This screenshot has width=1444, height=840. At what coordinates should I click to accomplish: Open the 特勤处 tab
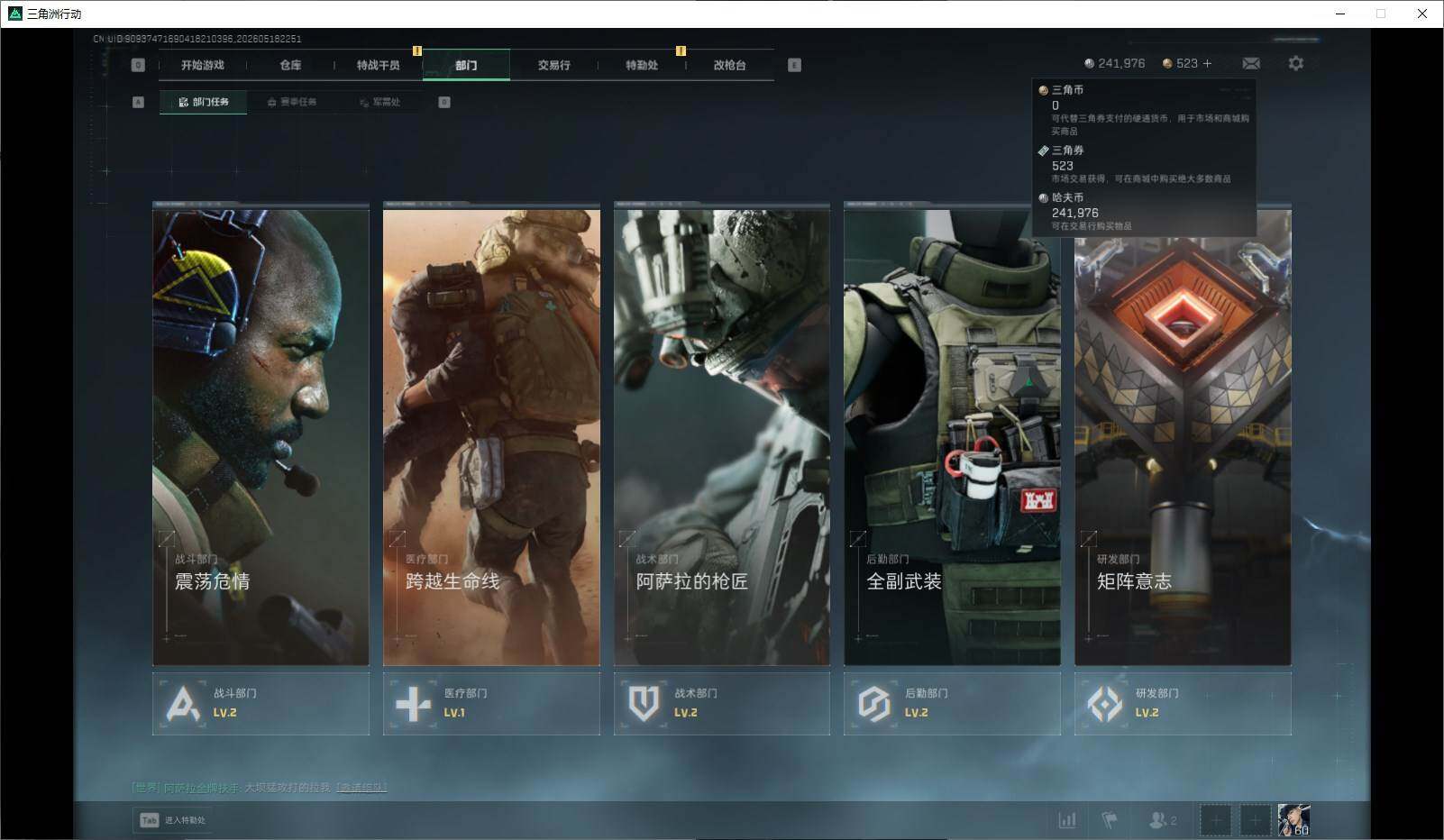pyautogui.click(x=642, y=65)
